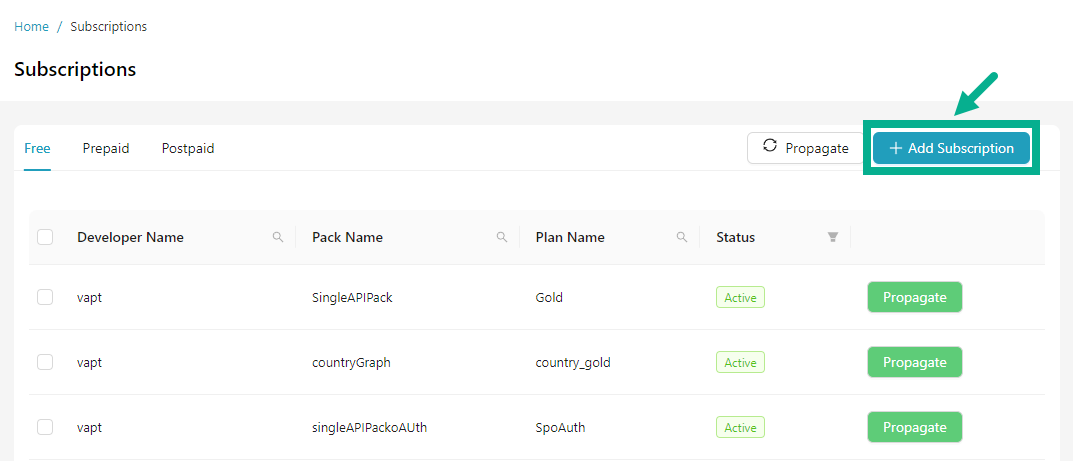Click the Pack Name search icon
Image resolution: width=1073 pixels, height=461 pixels.
click(x=502, y=238)
